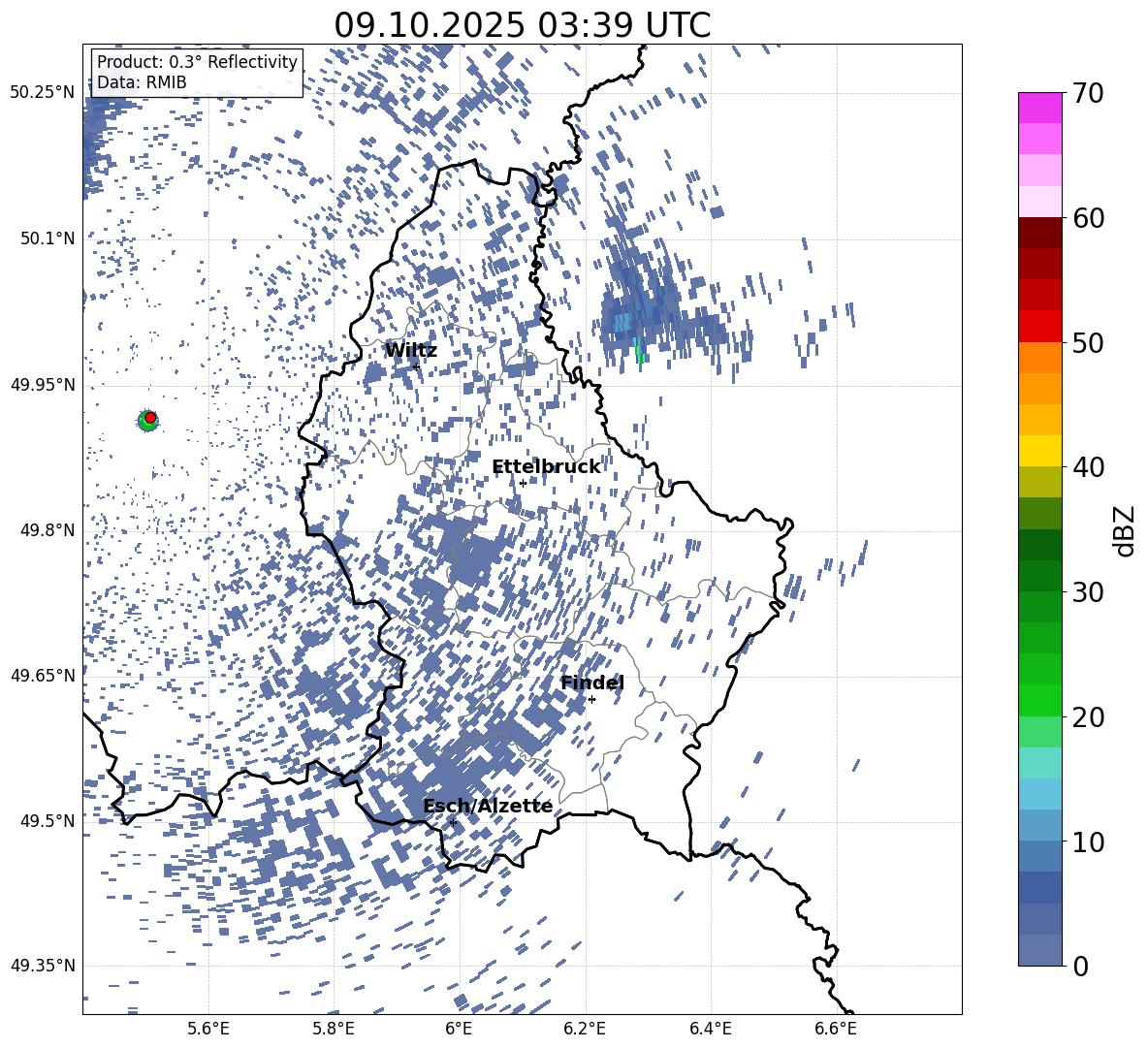The image size is (1148, 1048).
Task: Click the colorbar tick value 50
Action: pos(1089,342)
